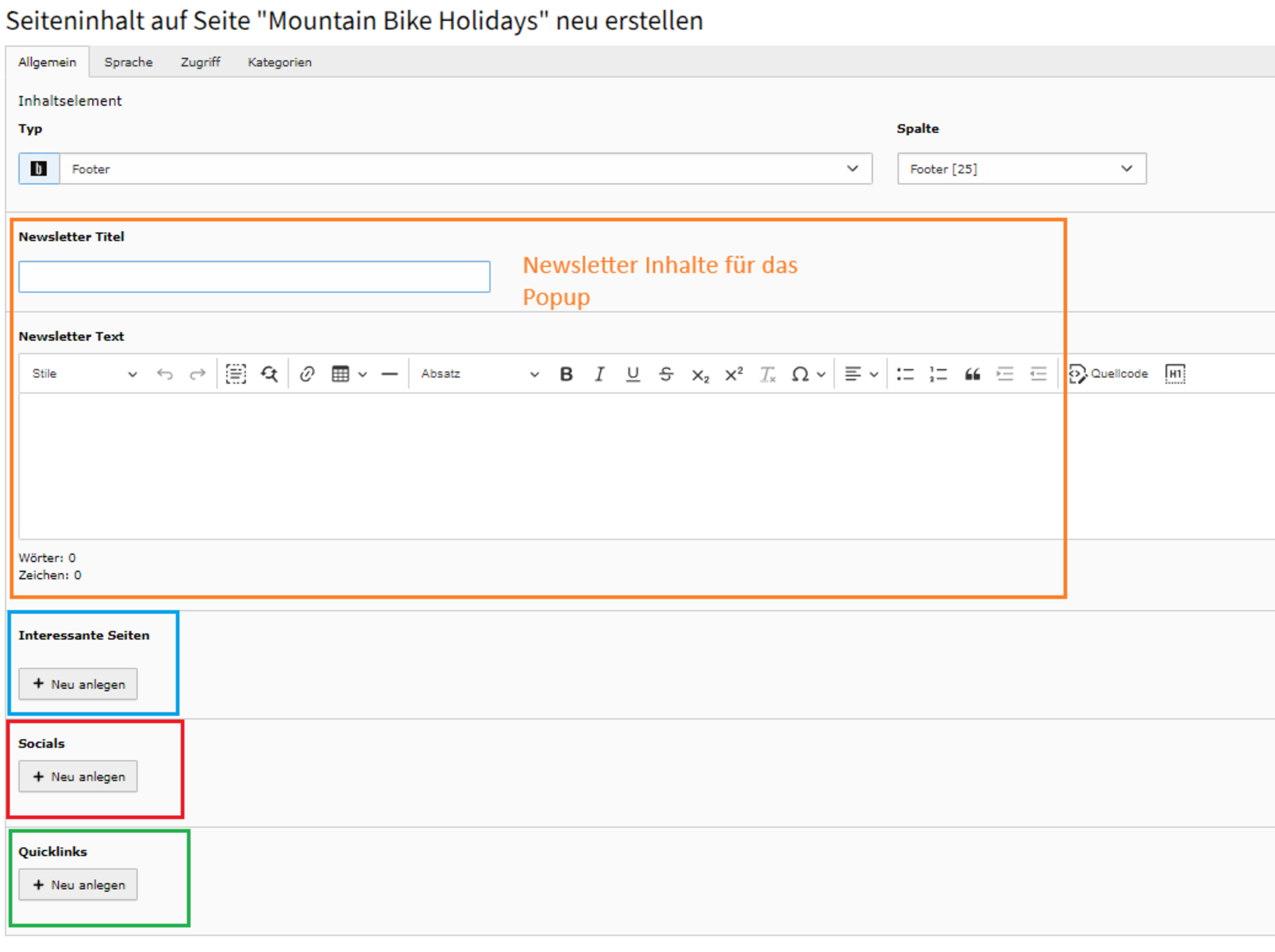Create a bulleted list

905,374
